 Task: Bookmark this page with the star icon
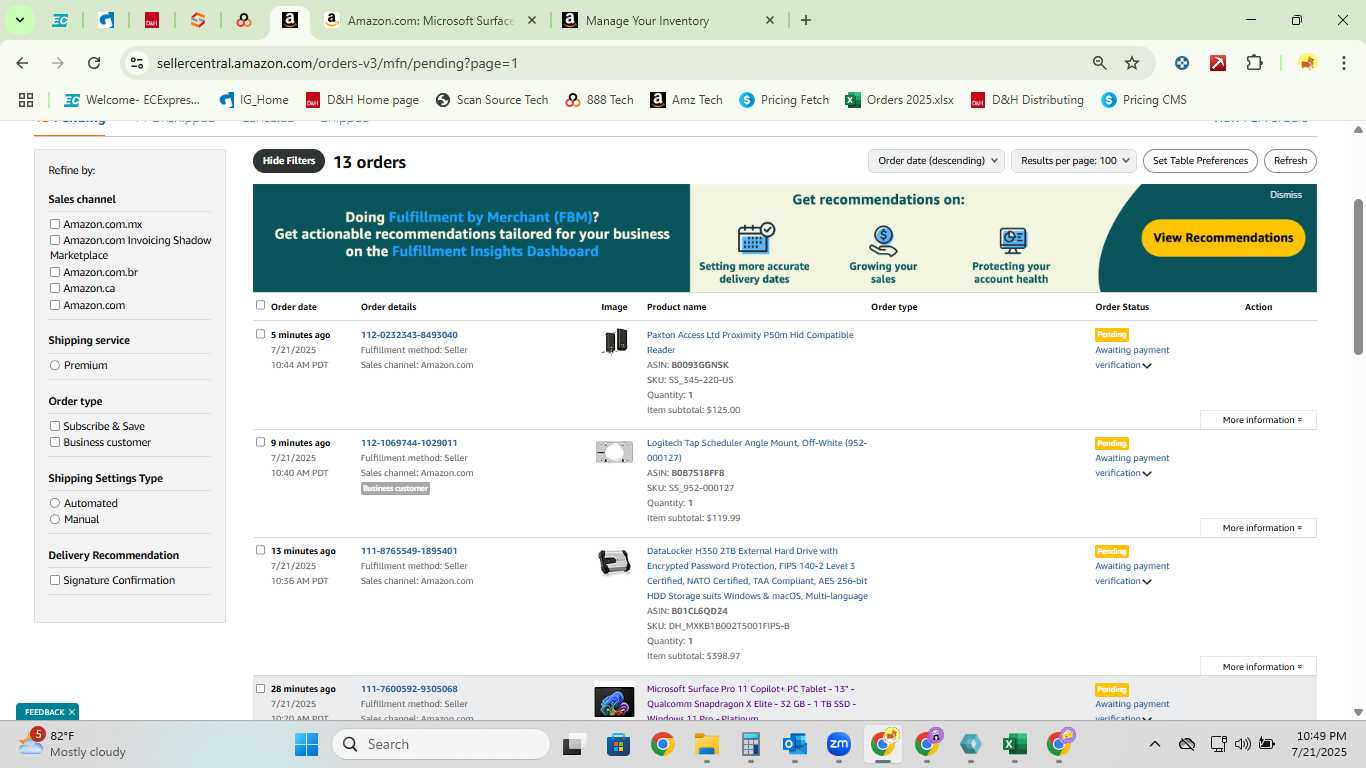(1132, 63)
